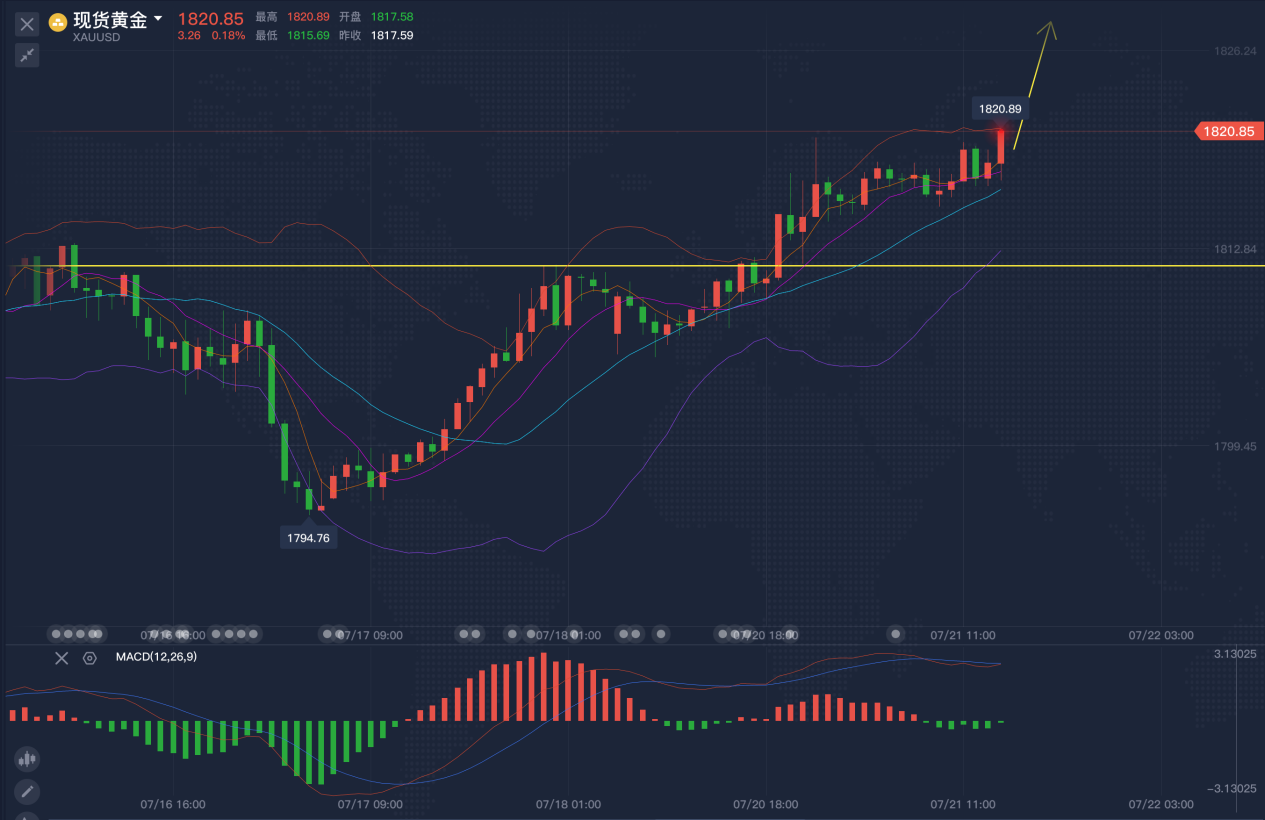Click the 1794.76 low price label on the chart
Image resolution: width=1265 pixels, height=820 pixels.
[308, 537]
